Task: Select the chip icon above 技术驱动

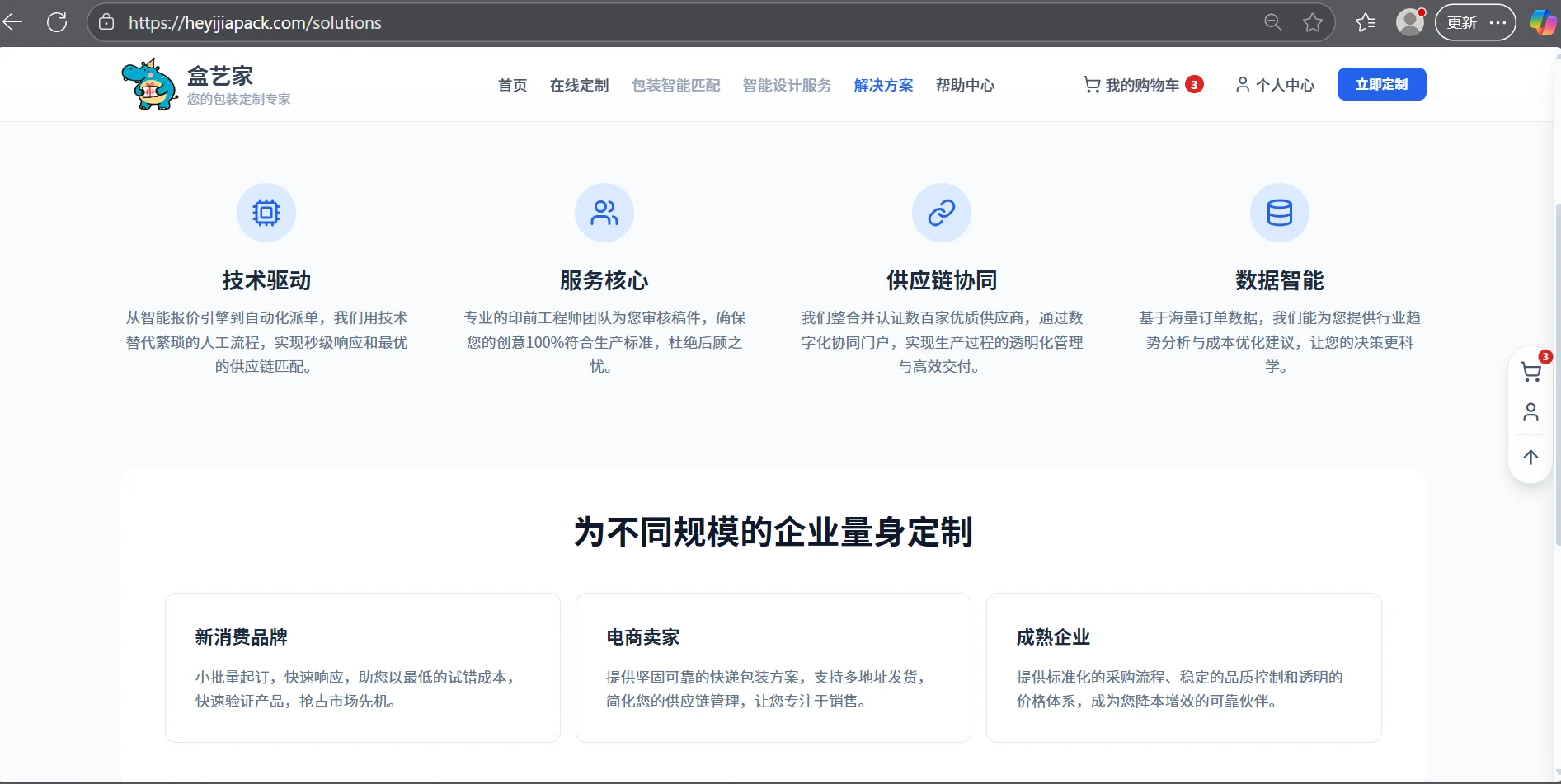Action: click(x=266, y=212)
